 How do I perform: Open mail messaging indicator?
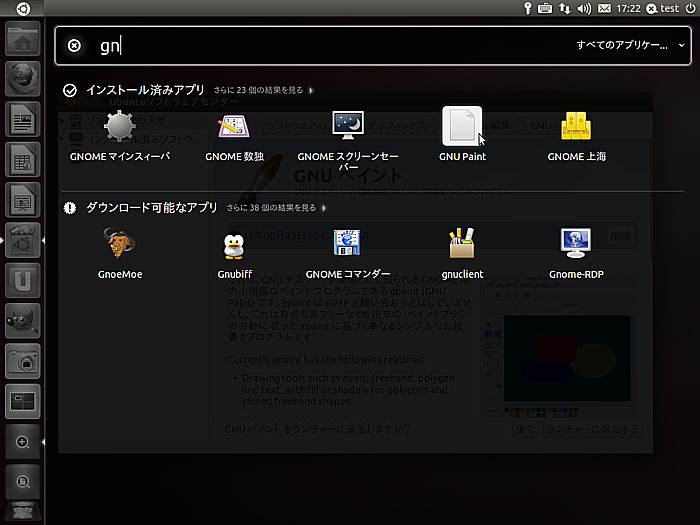click(x=604, y=8)
